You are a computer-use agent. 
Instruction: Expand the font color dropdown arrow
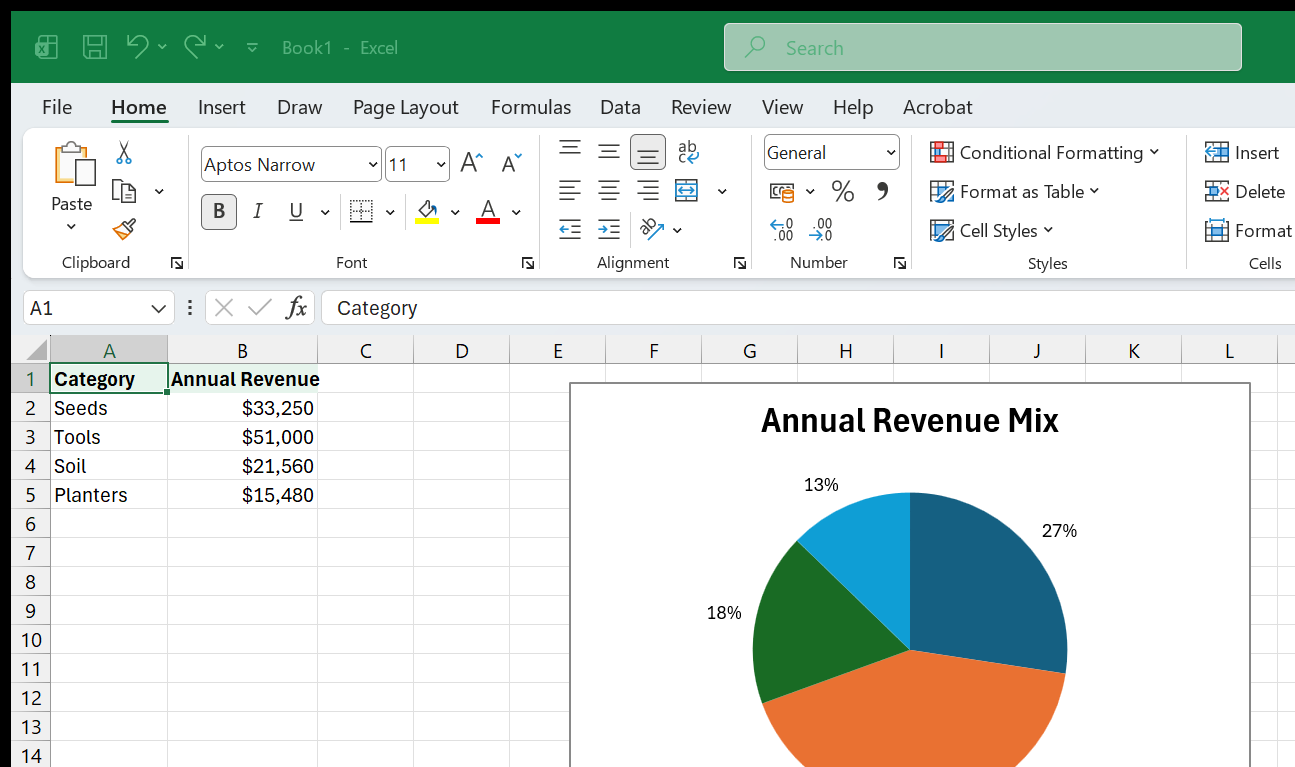pyautogui.click(x=516, y=212)
